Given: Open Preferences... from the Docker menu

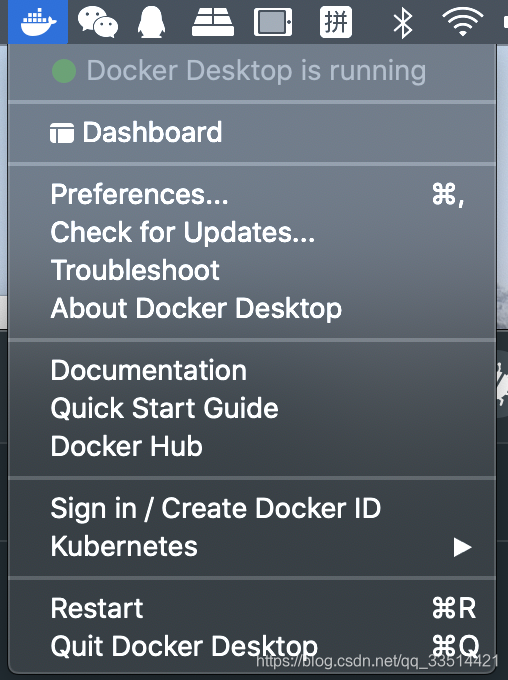Looking at the screenshot, I should pyautogui.click(x=252, y=194).
